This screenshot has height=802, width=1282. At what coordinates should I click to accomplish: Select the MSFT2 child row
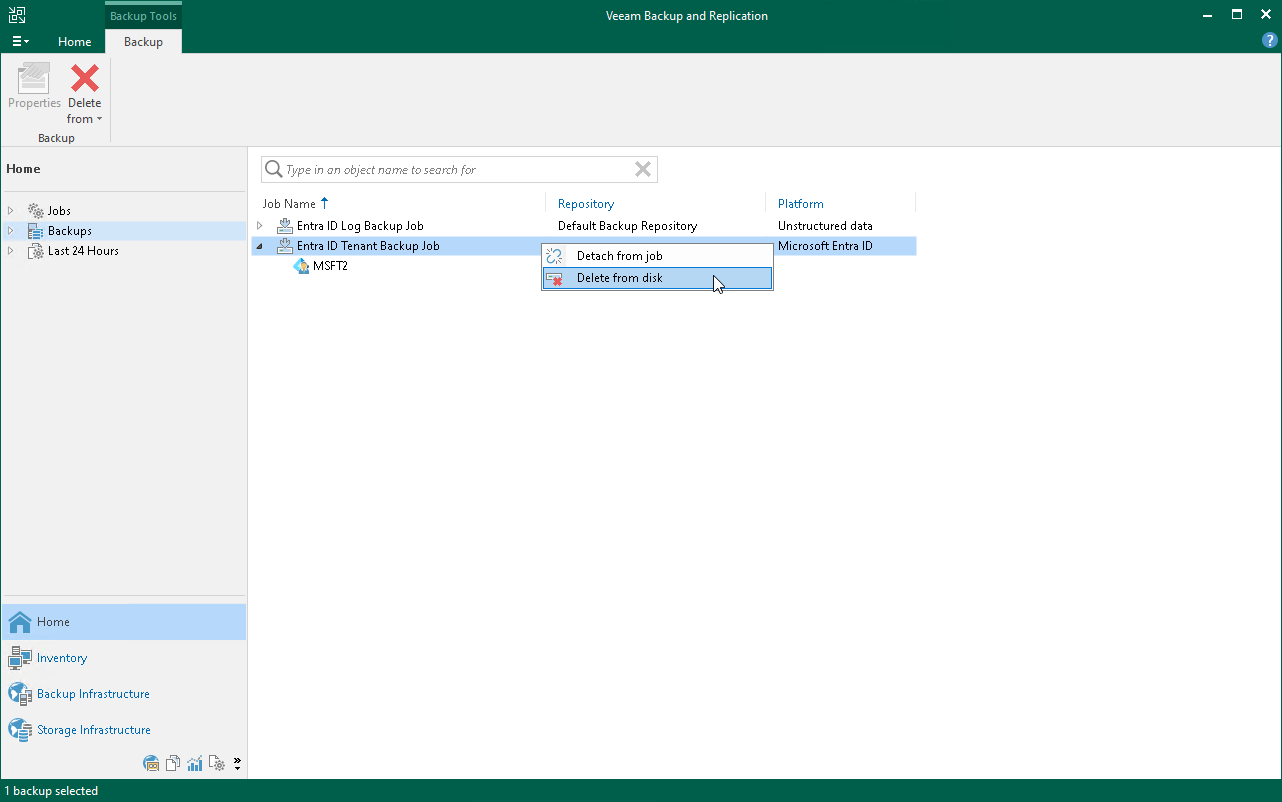click(x=330, y=266)
